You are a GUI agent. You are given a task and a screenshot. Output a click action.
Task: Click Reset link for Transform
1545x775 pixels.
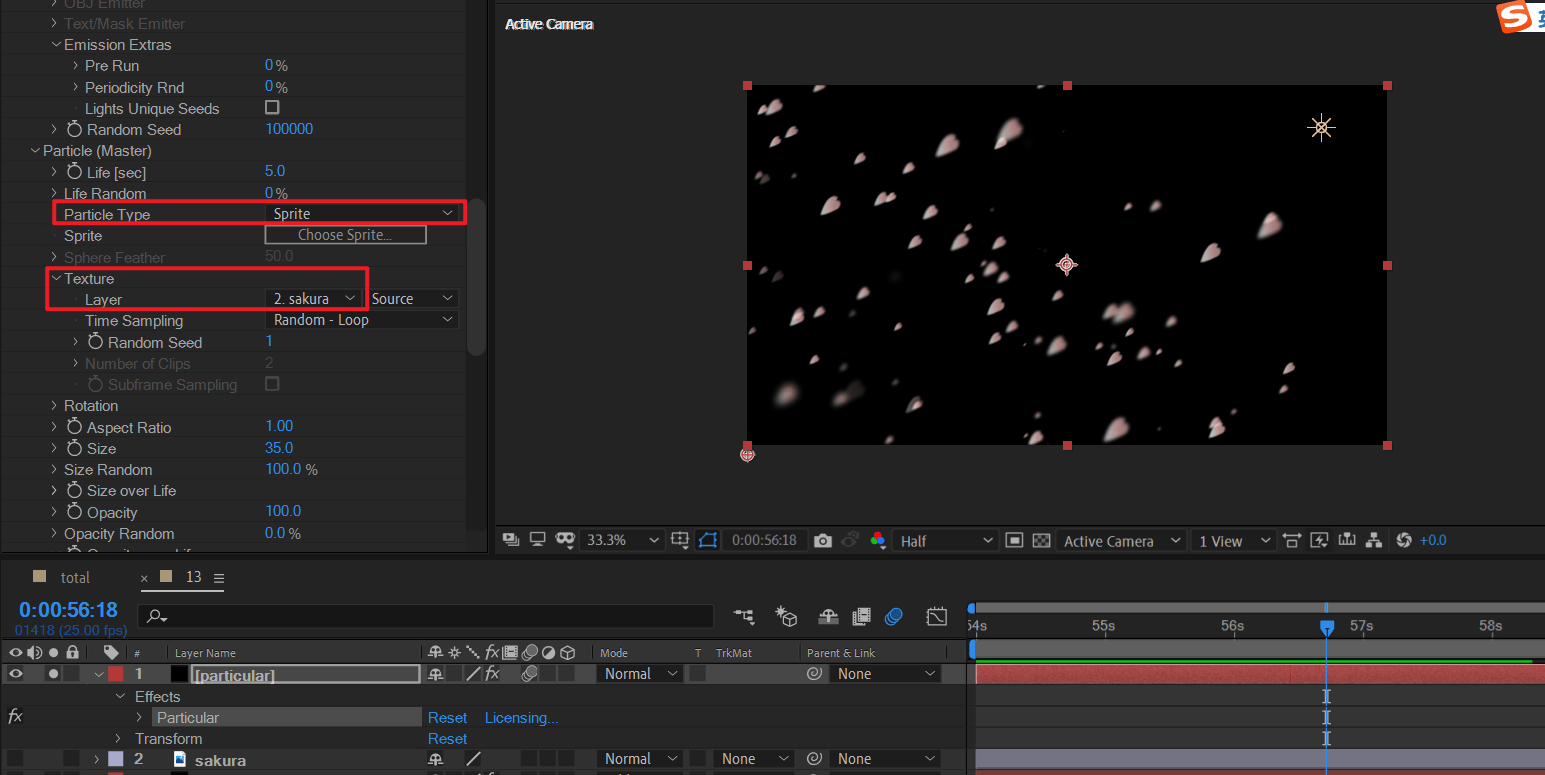[447, 739]
